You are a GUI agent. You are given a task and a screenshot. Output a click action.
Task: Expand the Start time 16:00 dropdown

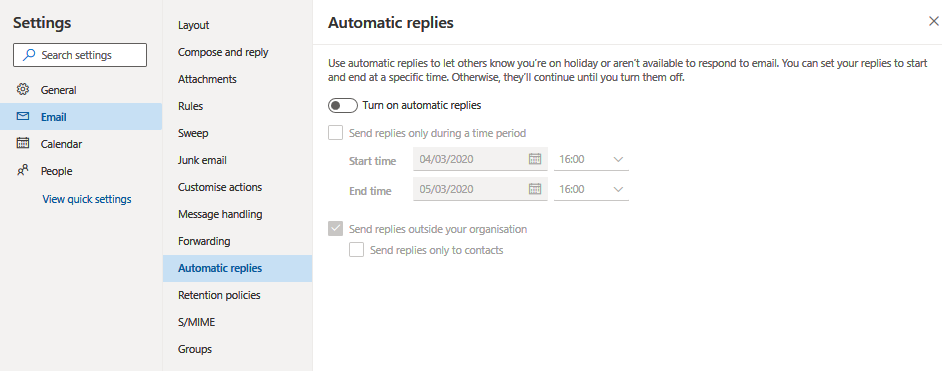[591, 159]
